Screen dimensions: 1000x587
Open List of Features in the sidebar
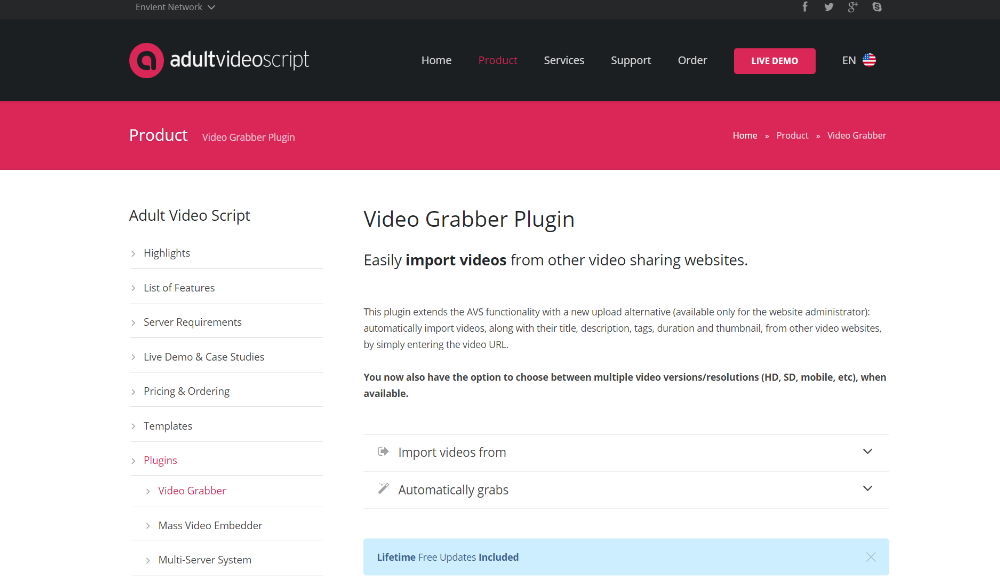[x=179, y=288]
